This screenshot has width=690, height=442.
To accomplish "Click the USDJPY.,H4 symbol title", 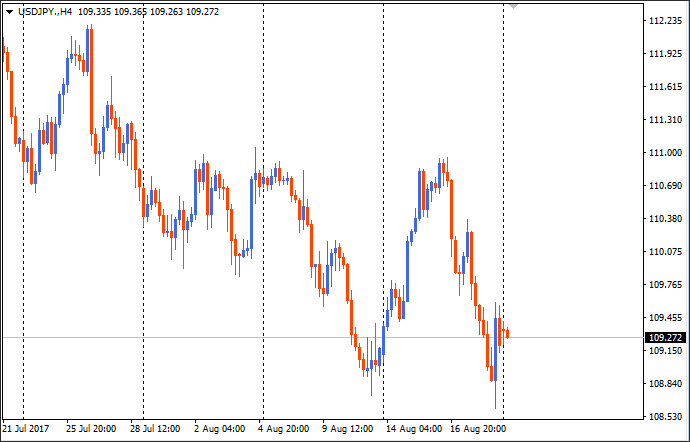I will [45, 12].
